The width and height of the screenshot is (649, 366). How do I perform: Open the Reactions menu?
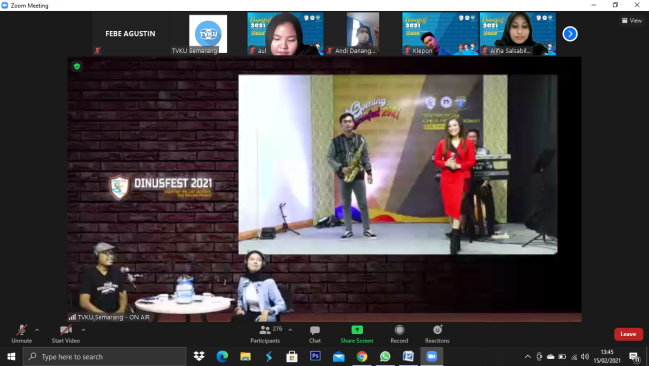click(x=437, y=334)
